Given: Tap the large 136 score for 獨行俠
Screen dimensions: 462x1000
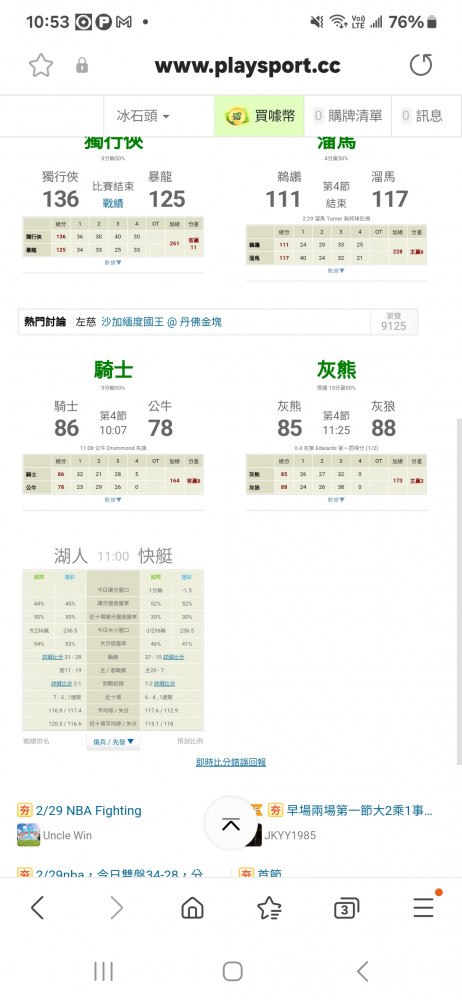Looking at the screenshot, I should (61, 199).
